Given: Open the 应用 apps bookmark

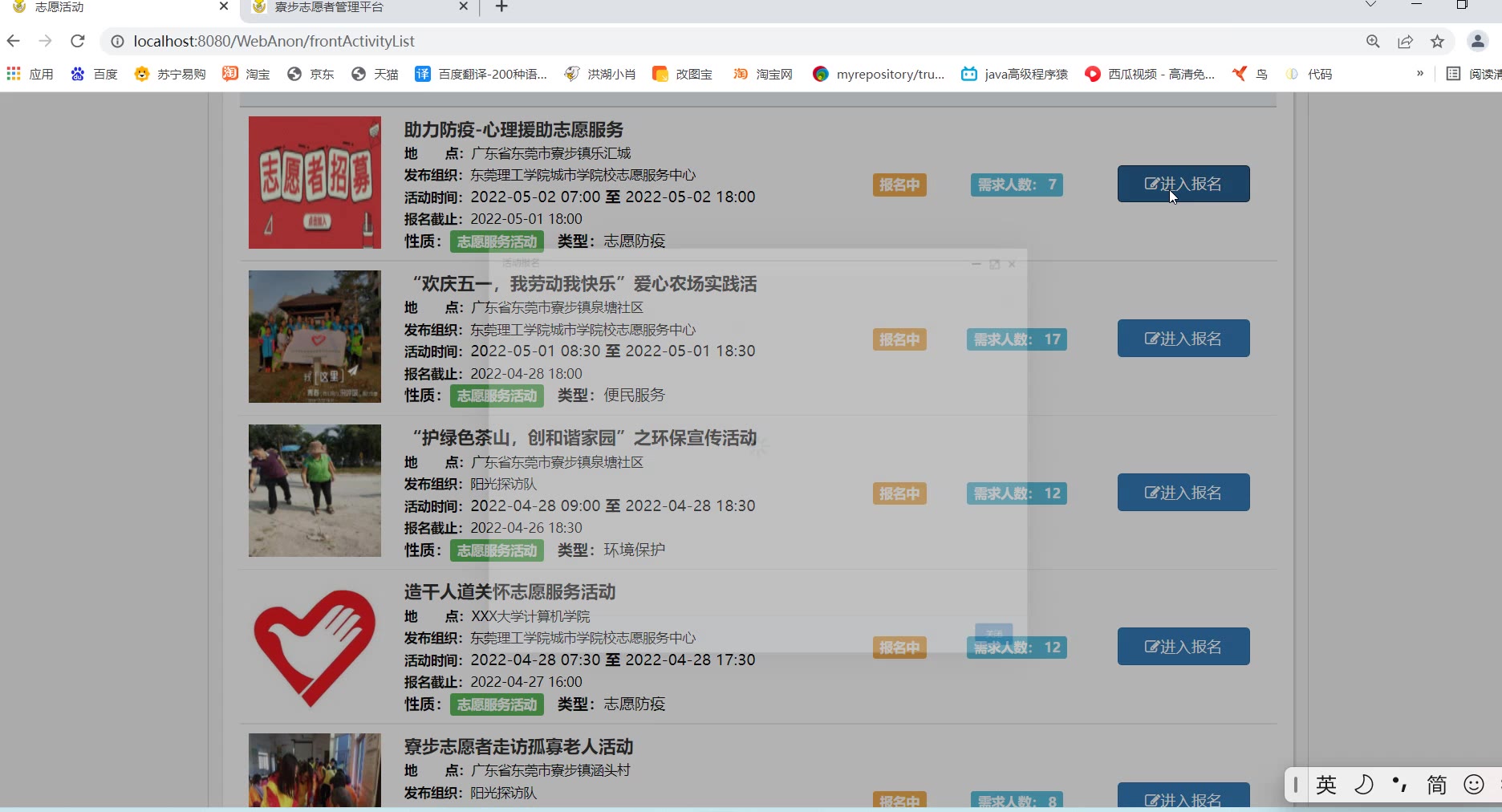Looking at the screenshot, I should click(30, 74).
